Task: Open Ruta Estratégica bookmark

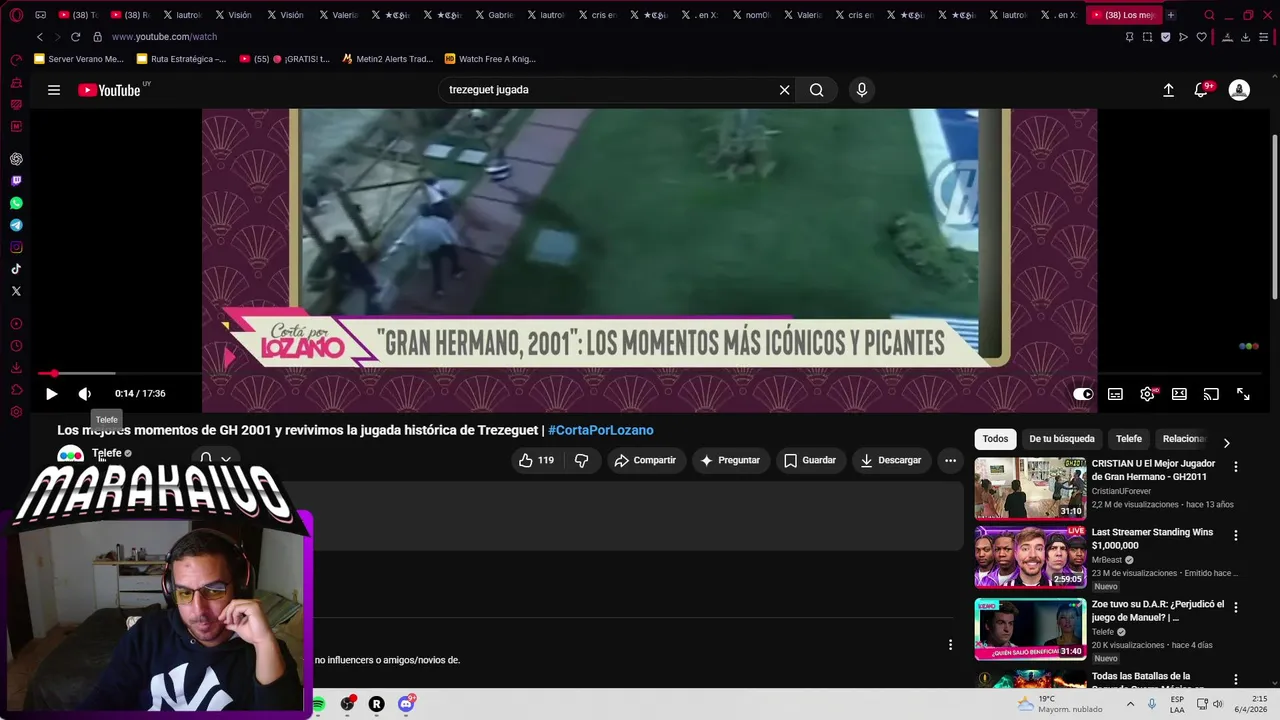Action: click(181, 59)
